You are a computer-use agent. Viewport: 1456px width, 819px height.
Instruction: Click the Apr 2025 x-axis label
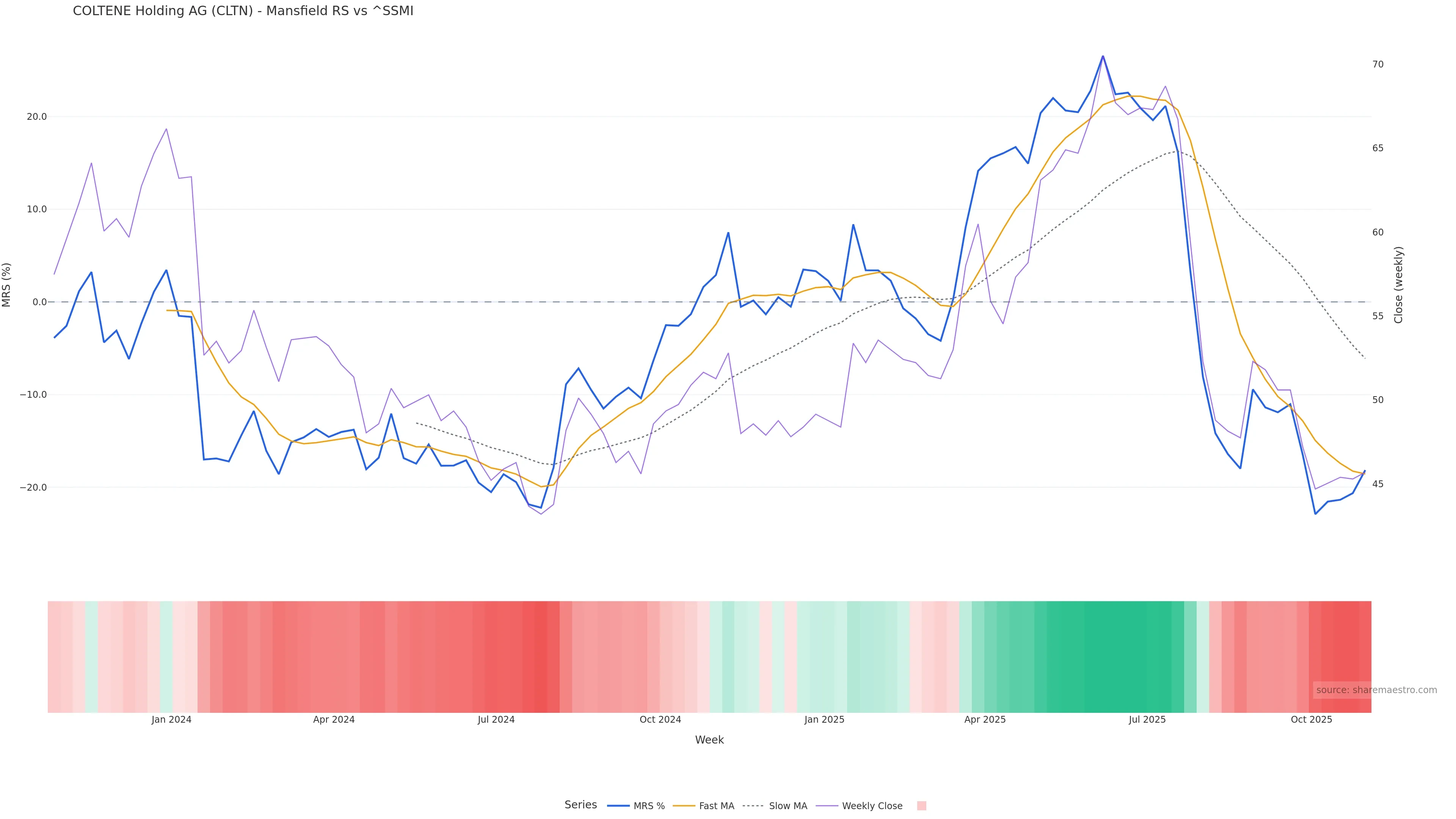[x=985, y=720]
